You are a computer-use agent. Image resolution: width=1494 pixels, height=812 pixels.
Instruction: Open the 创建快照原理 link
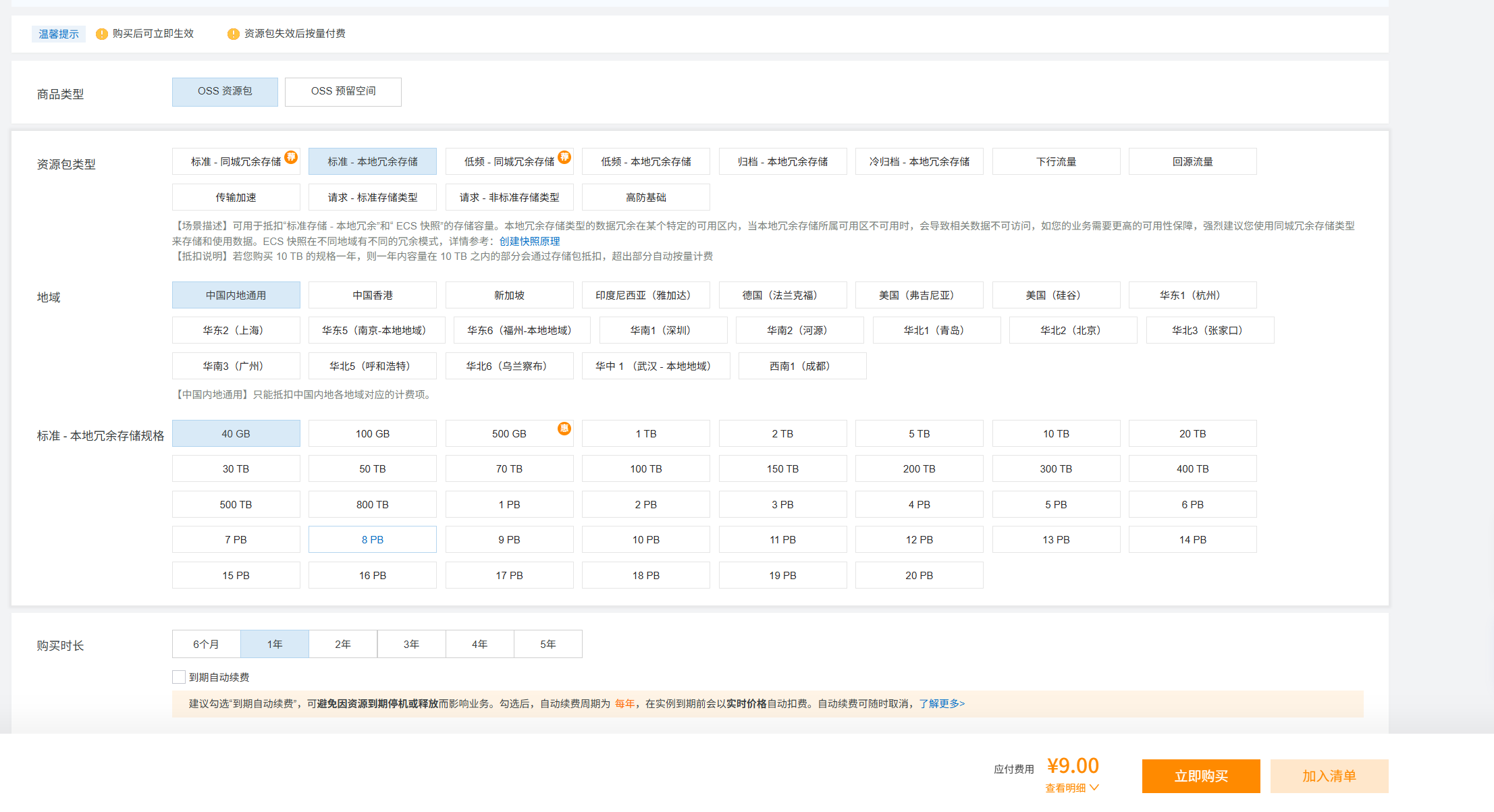529,242
